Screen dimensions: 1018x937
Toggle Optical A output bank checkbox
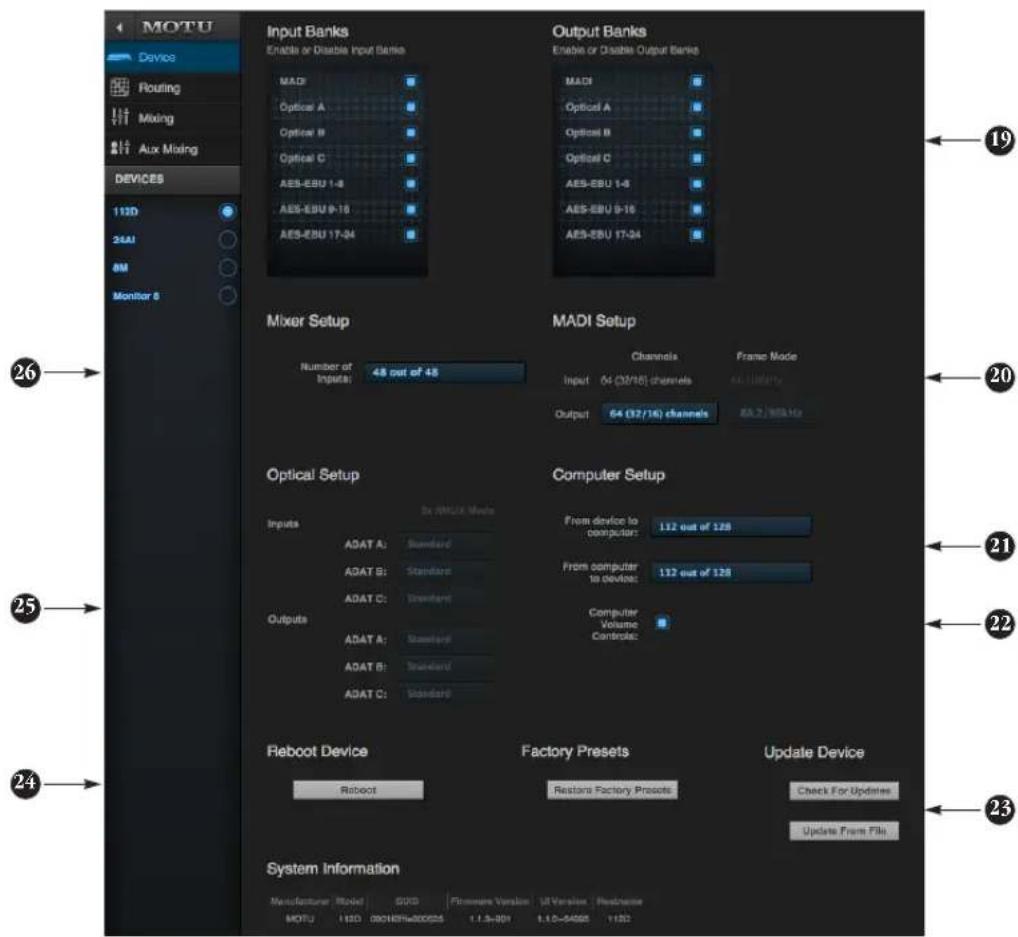click(697, 107)
